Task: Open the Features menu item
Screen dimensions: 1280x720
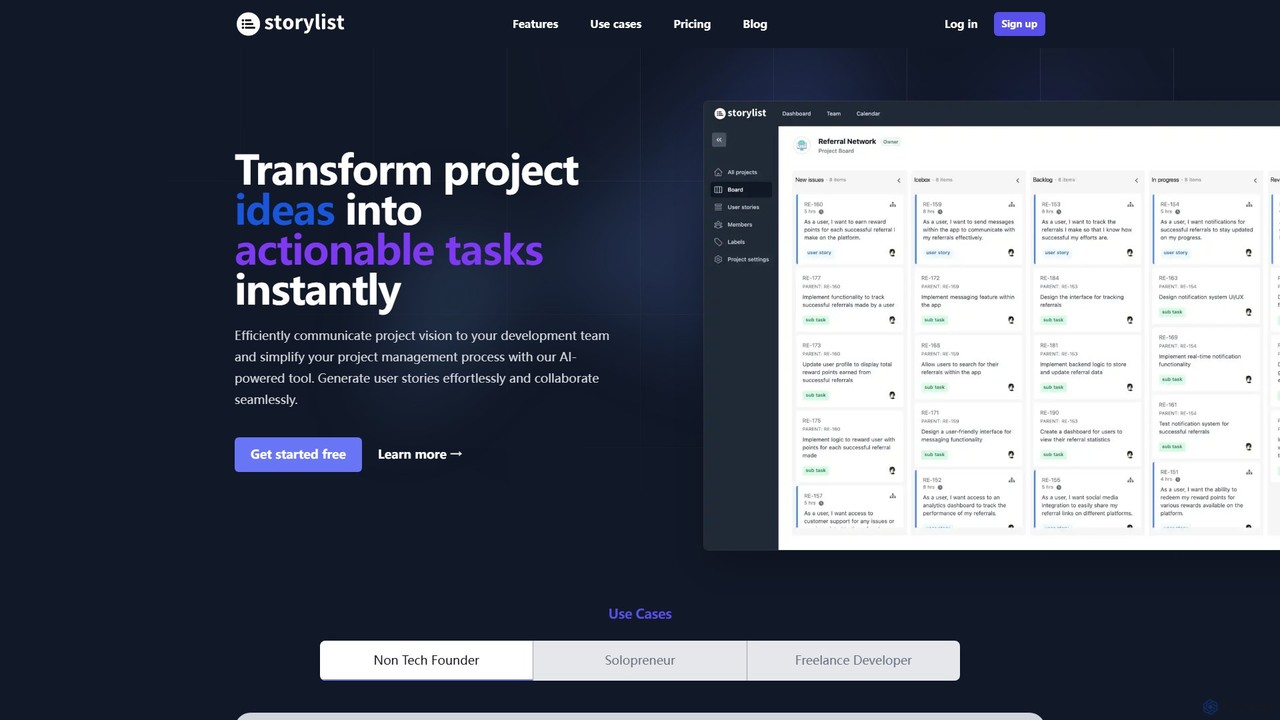Action: (x=535, y=24)
